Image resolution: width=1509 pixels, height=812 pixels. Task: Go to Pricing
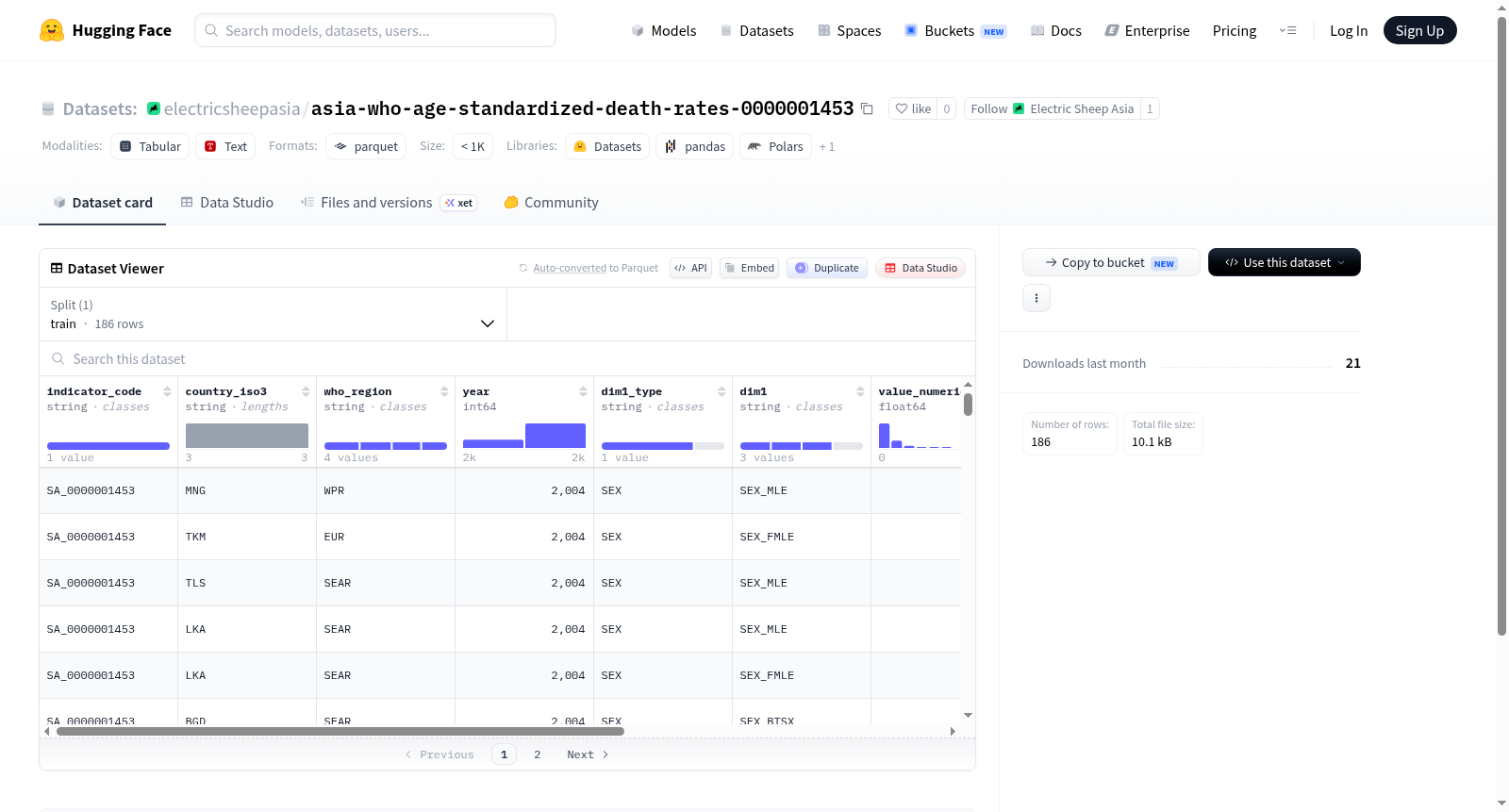[1235, 30]
